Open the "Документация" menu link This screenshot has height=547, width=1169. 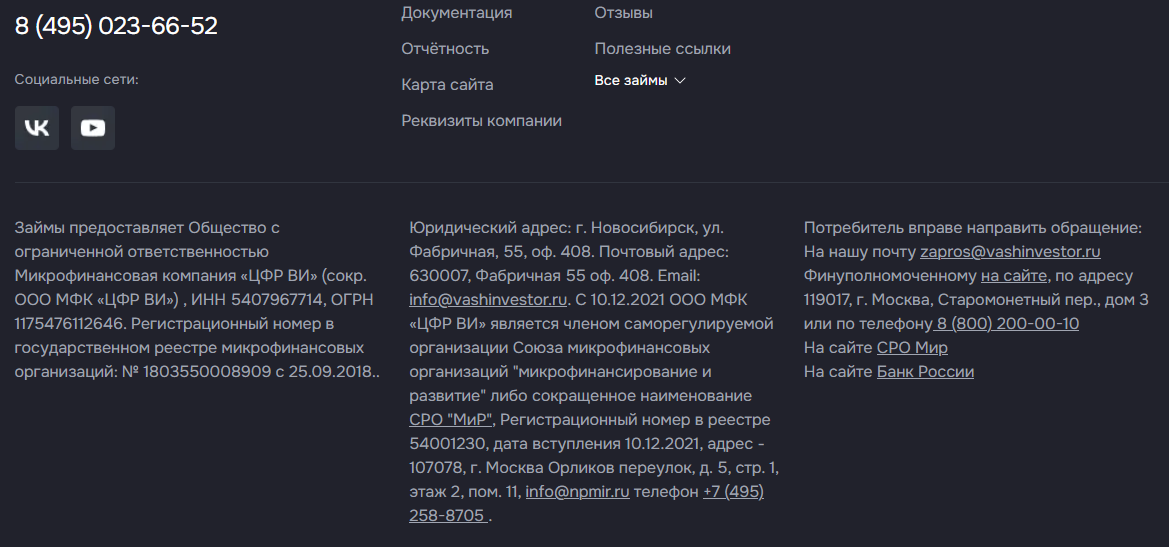tap(456, 13)
